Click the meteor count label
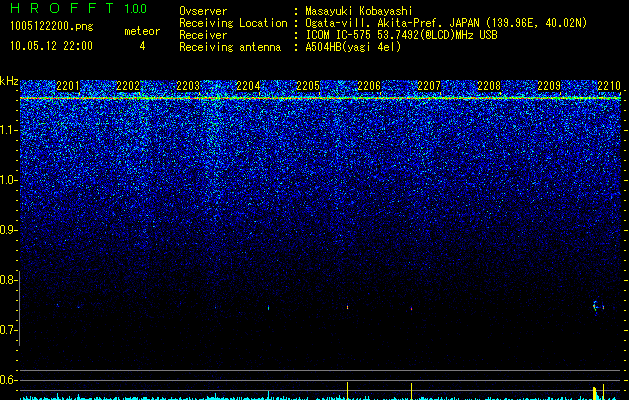 (x=142, y=31)
